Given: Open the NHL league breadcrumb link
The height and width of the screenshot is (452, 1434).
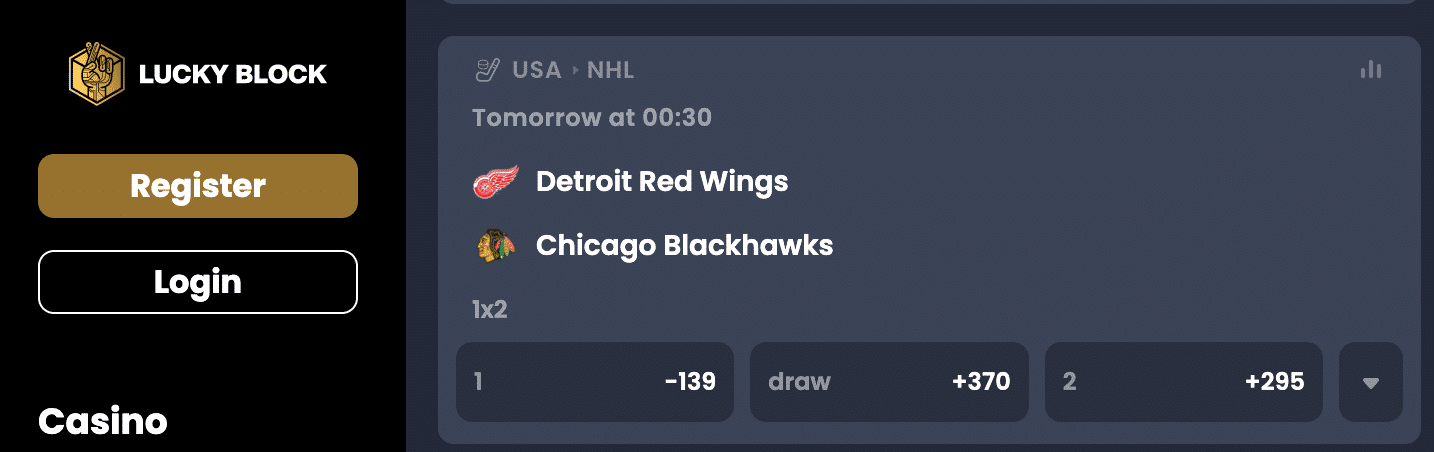Looking at the screenshot, I should point(610,70).
